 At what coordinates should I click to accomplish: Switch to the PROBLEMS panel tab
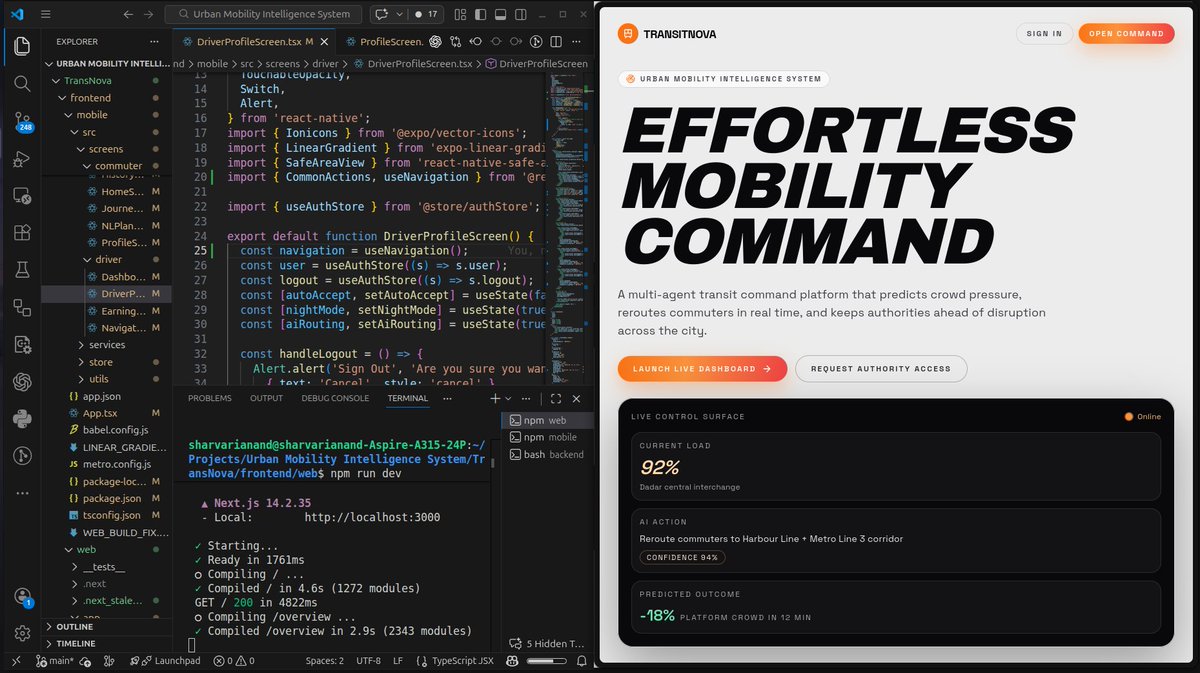pyautogui.click(x=209, y=398)
